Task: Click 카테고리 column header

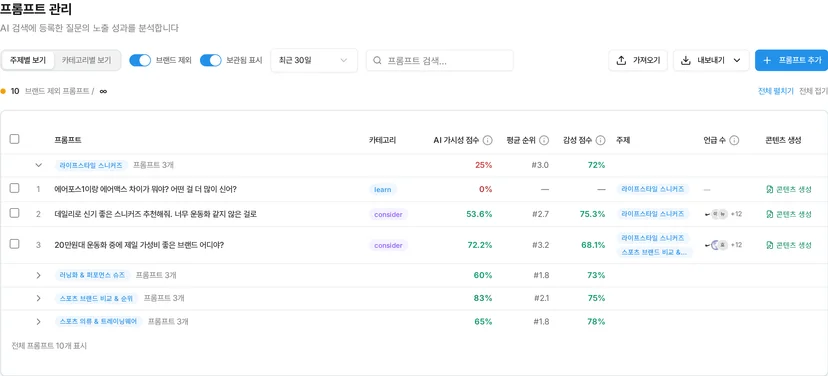Action: coord(382,140)
